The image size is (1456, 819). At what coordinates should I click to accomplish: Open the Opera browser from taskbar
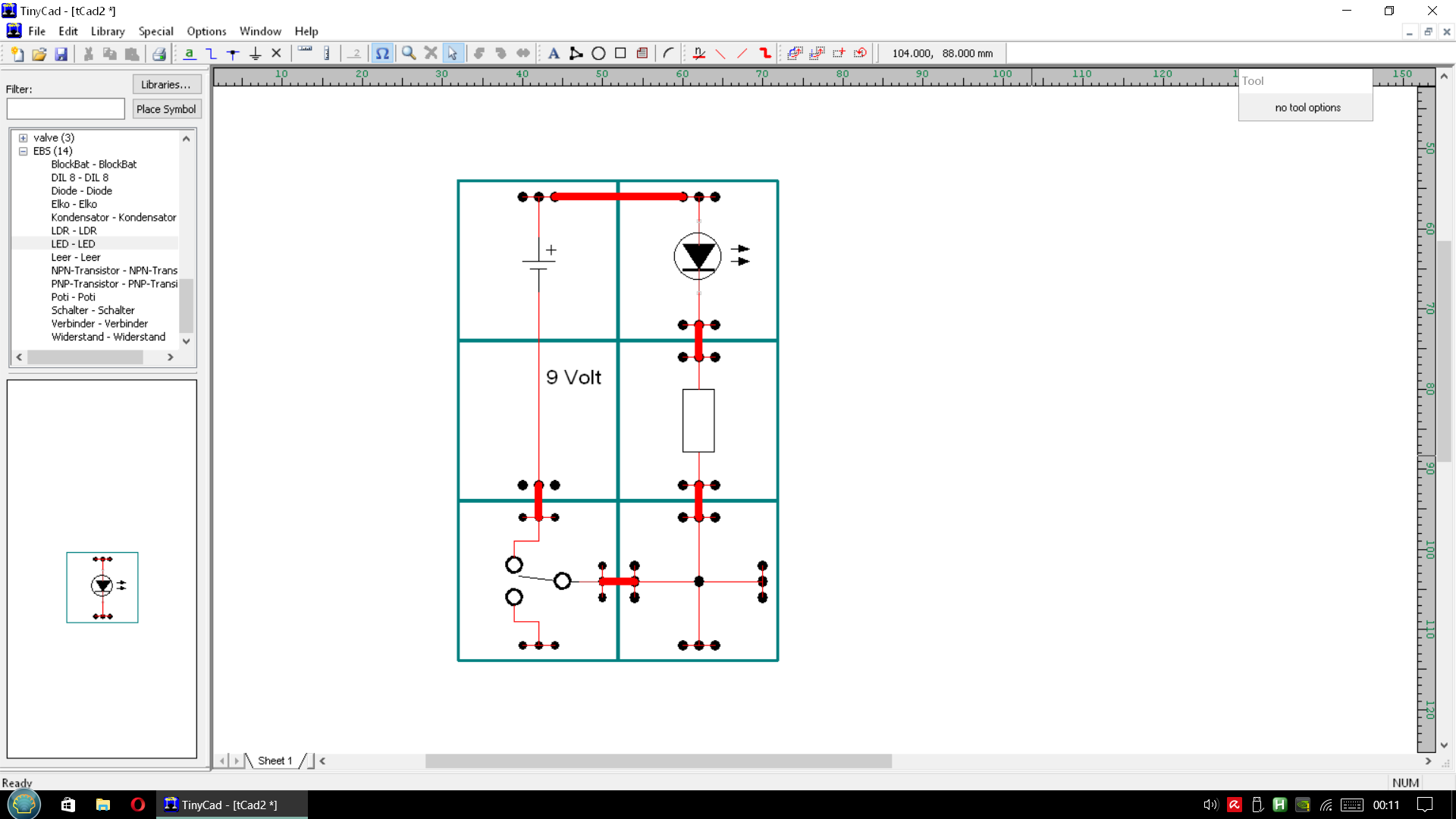click(137, 805)
